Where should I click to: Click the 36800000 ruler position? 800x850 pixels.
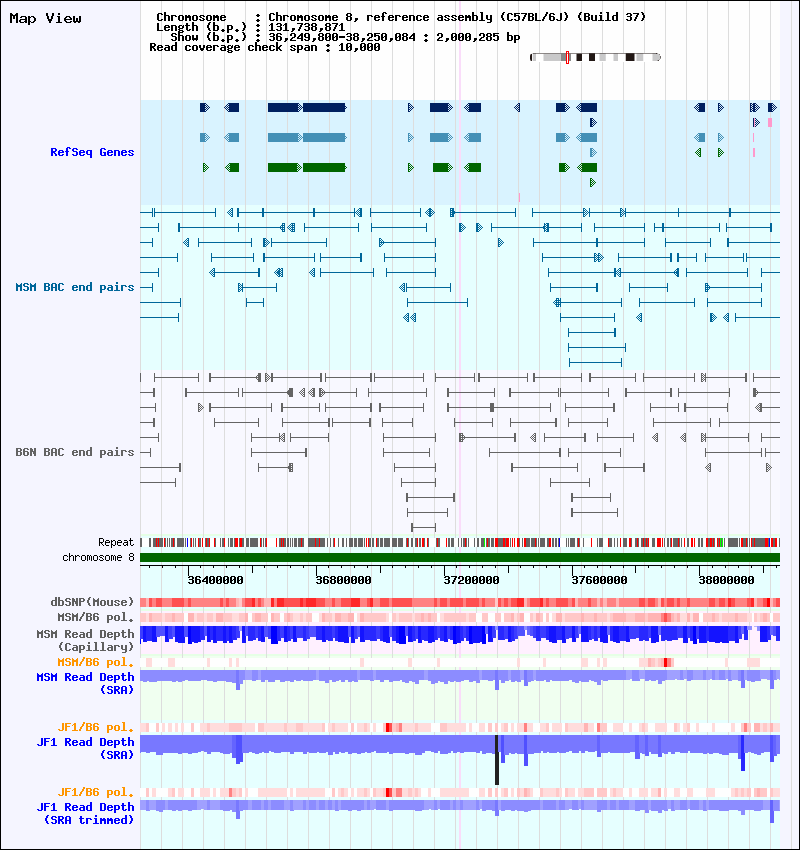[343, 580]
